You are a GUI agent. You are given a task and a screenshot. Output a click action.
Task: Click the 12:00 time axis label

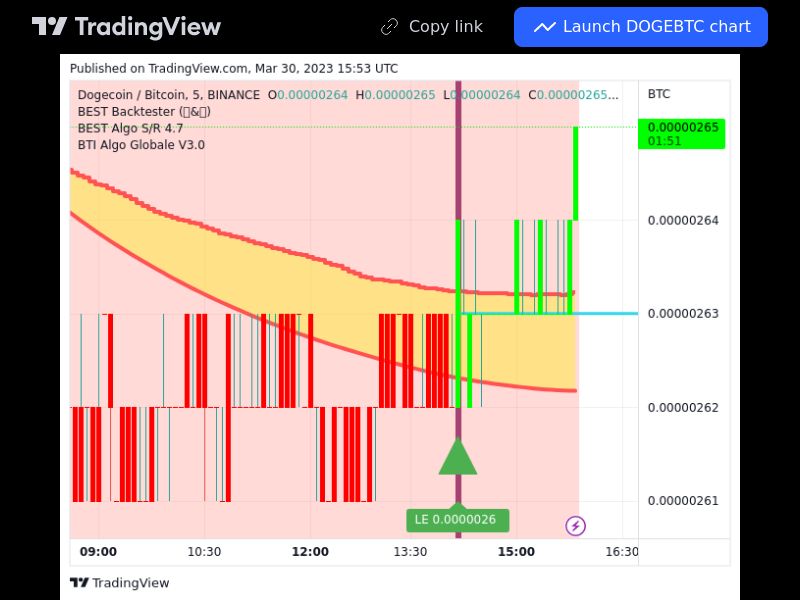click(310, 552)
